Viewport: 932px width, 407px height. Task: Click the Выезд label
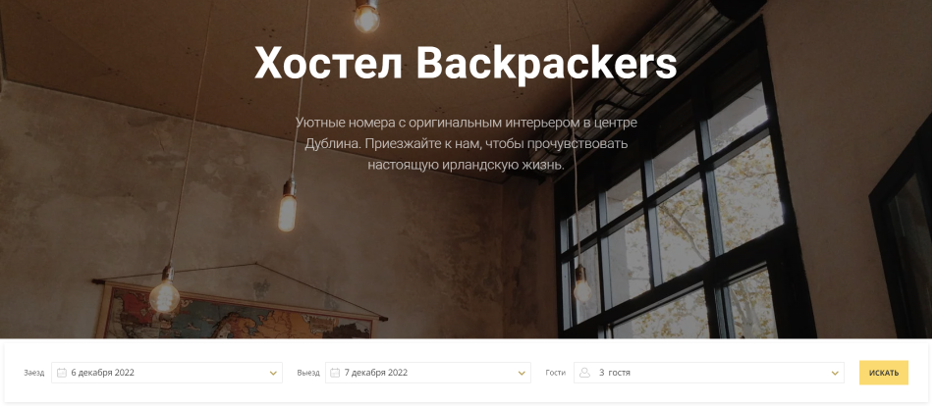308,373
